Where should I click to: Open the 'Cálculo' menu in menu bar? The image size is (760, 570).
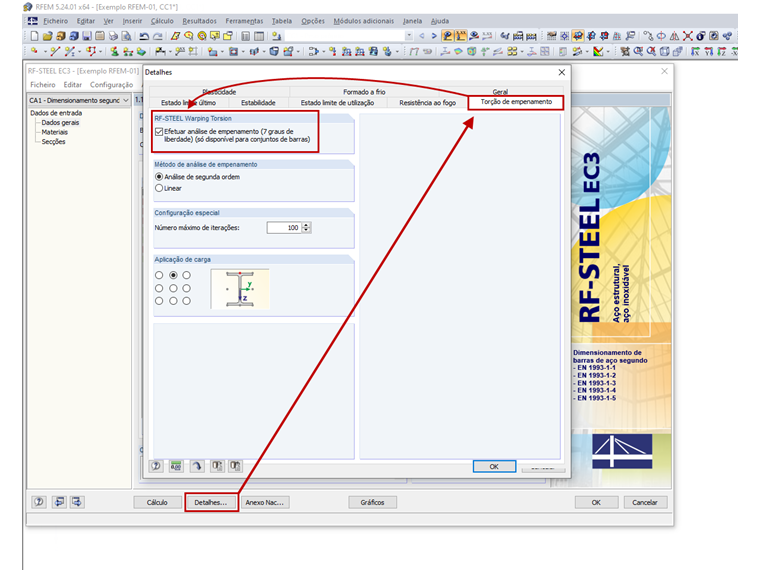162,21
